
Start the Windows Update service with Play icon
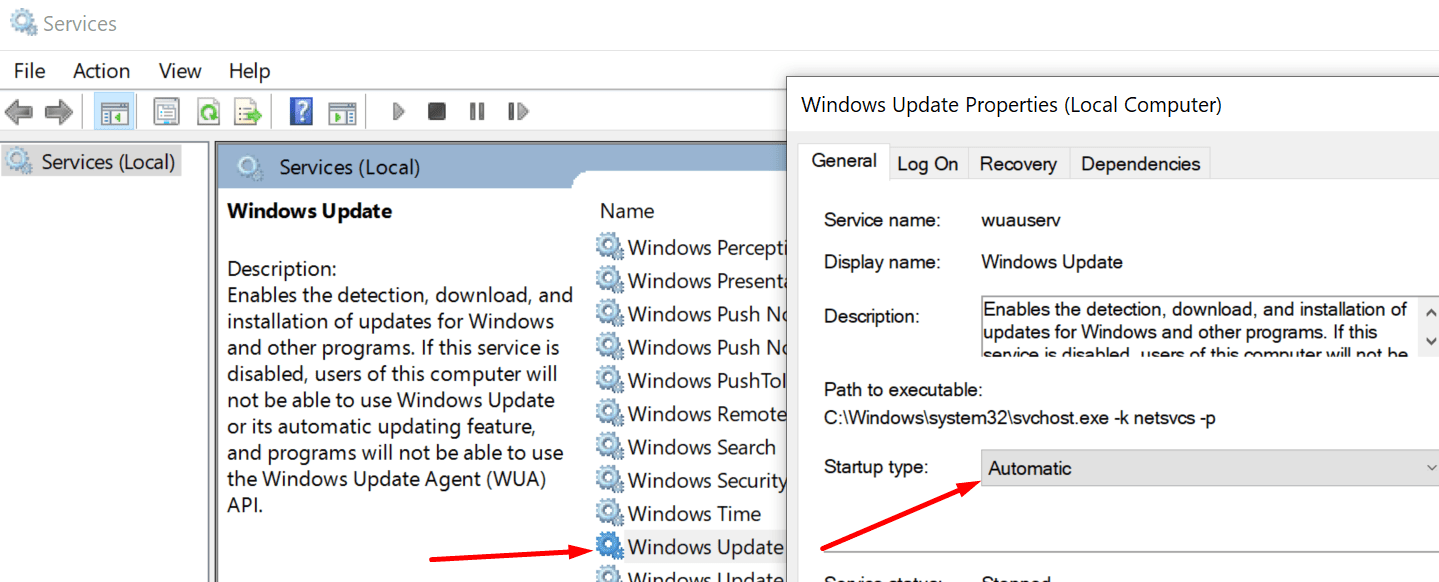click(397, 111)
